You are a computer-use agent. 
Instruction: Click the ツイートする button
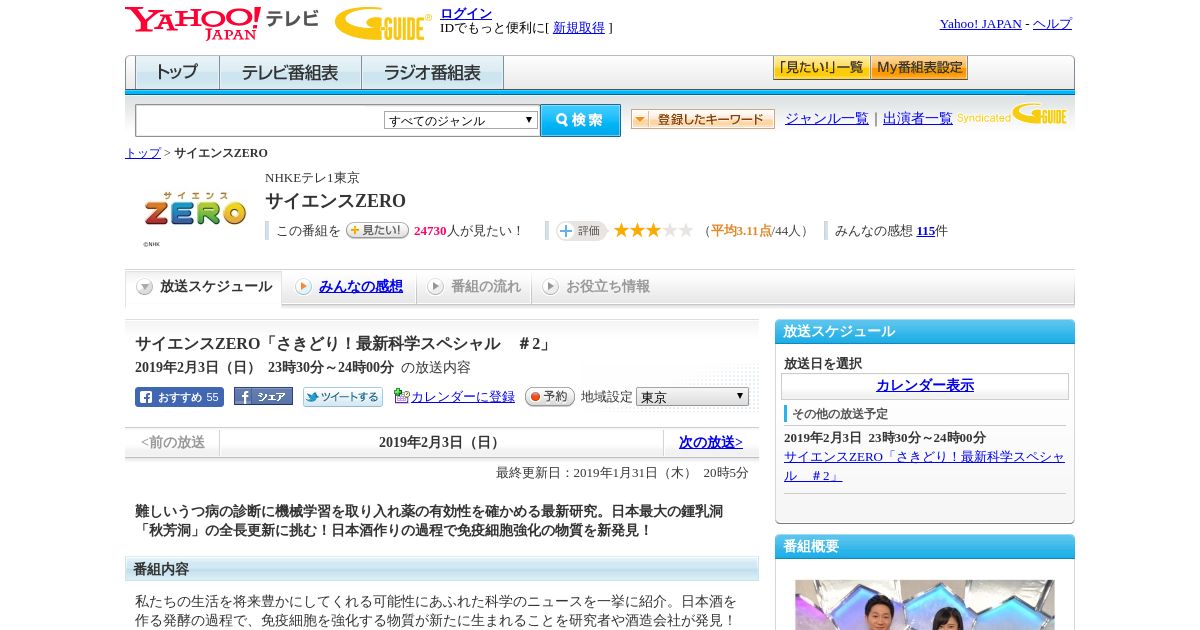coord(343,397)
